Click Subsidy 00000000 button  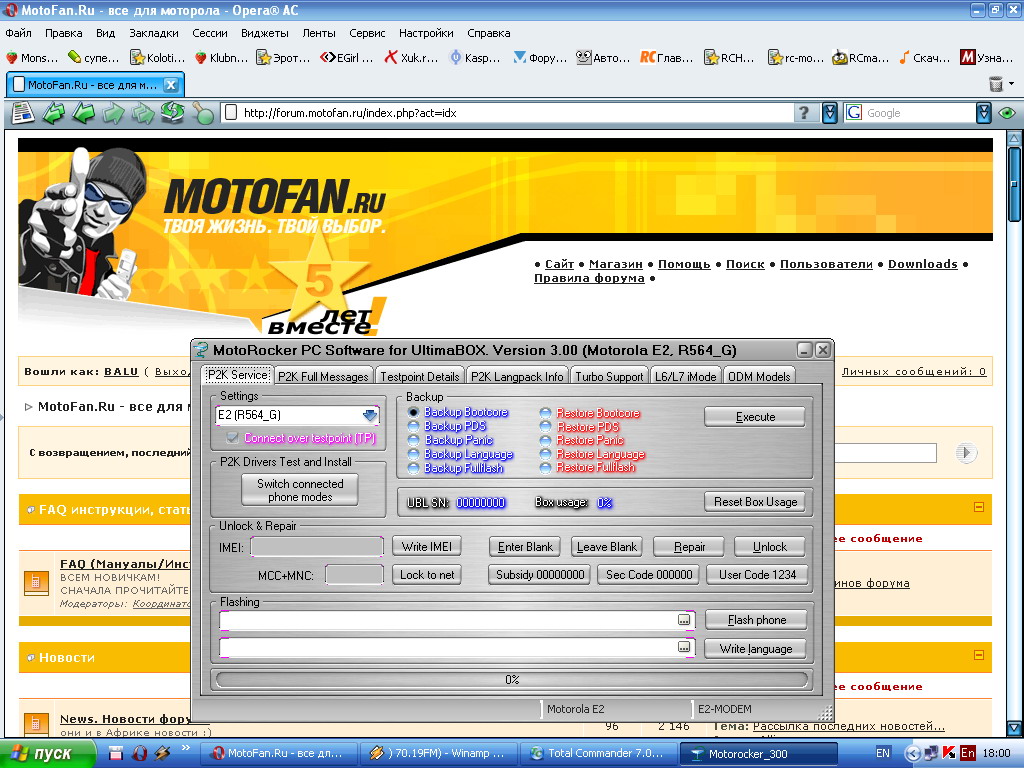tap(539, 575)
